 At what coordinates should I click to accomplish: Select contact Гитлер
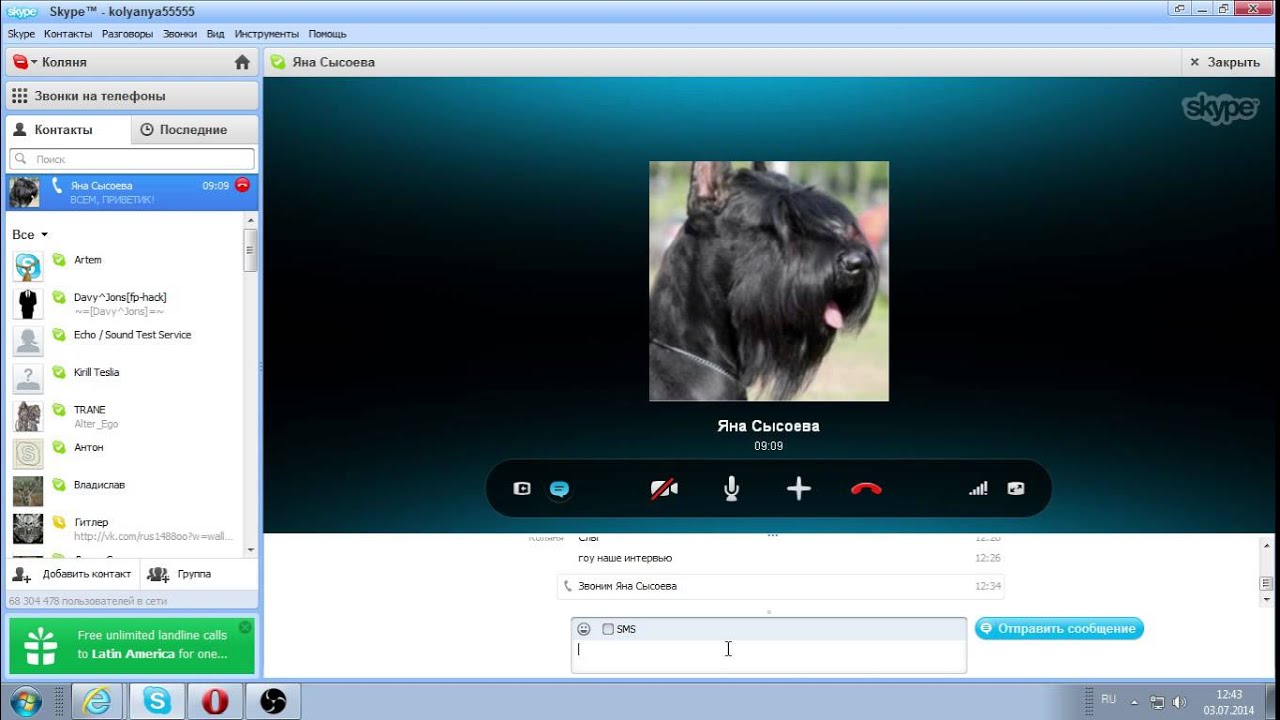coord(125,528)
